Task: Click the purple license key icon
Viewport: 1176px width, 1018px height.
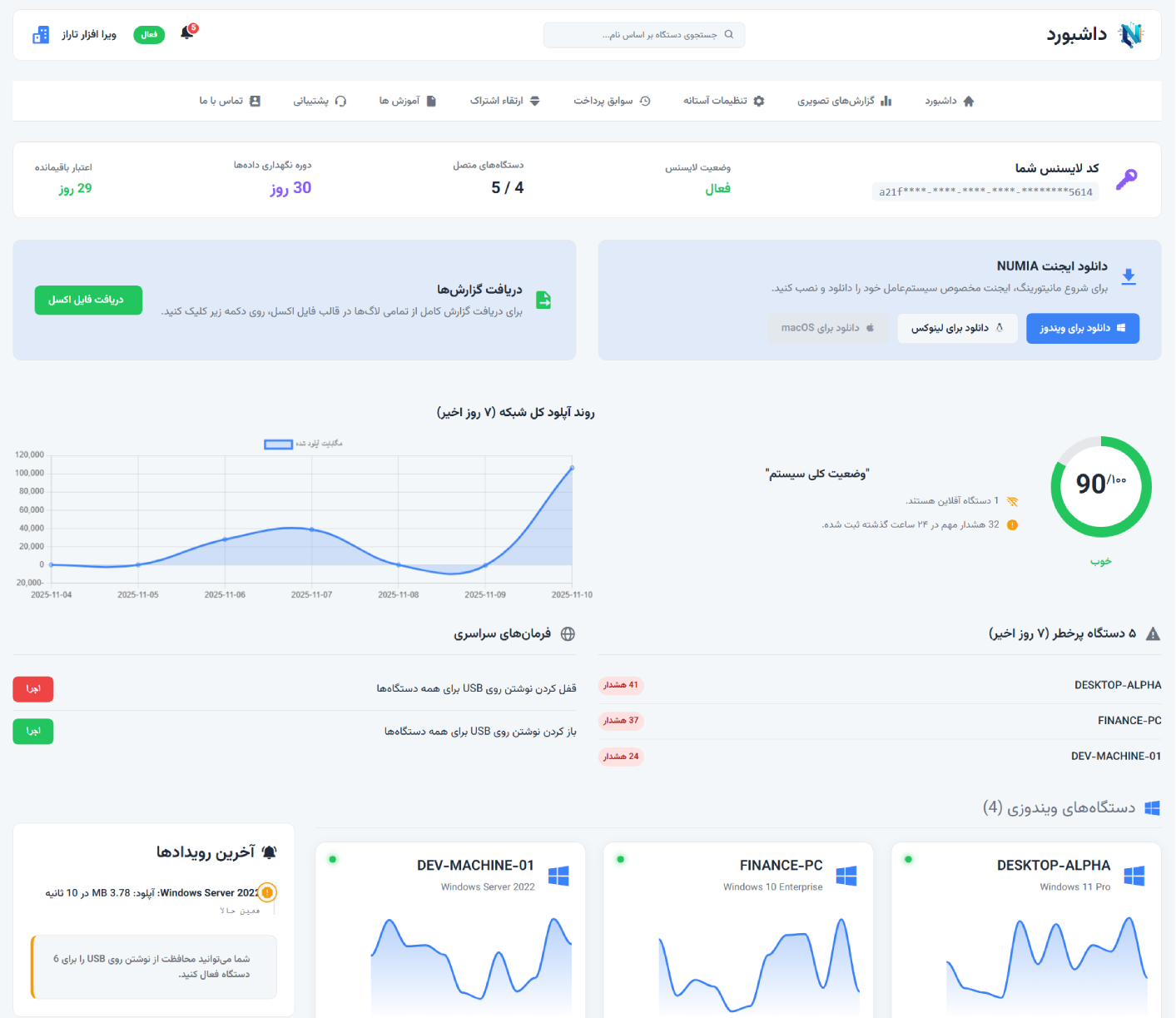Action: tap(1126, 179)
